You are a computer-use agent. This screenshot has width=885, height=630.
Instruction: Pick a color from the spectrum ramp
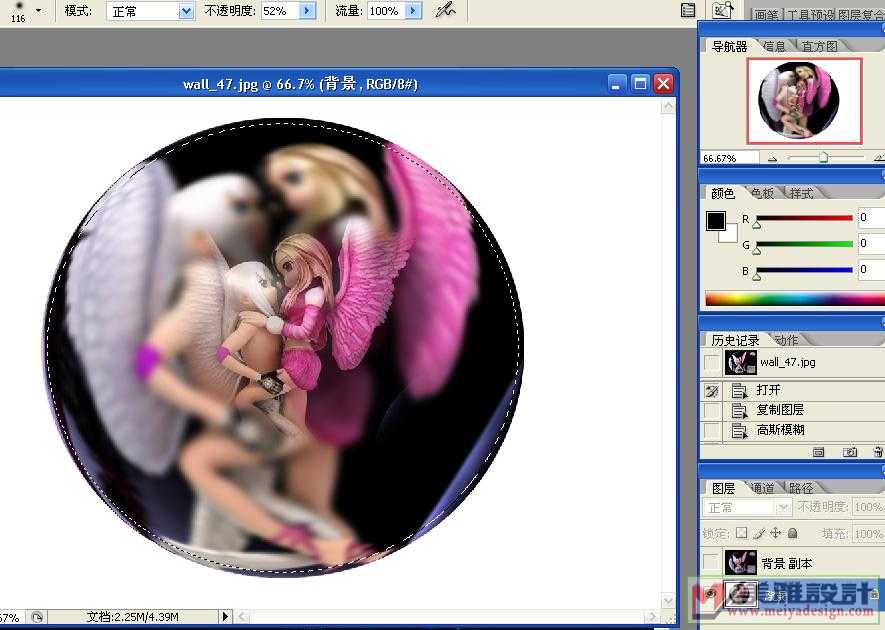[x=795, y=299]
